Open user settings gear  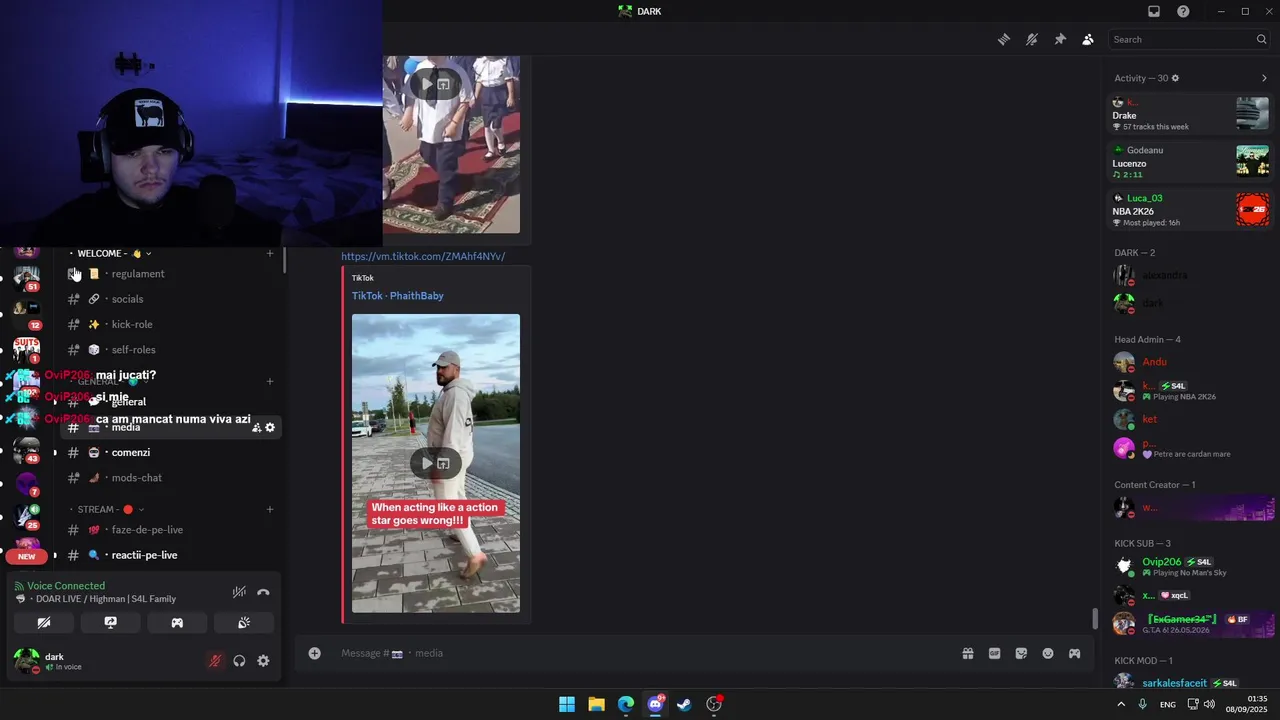pyautogui.click(x=263, y=661)
